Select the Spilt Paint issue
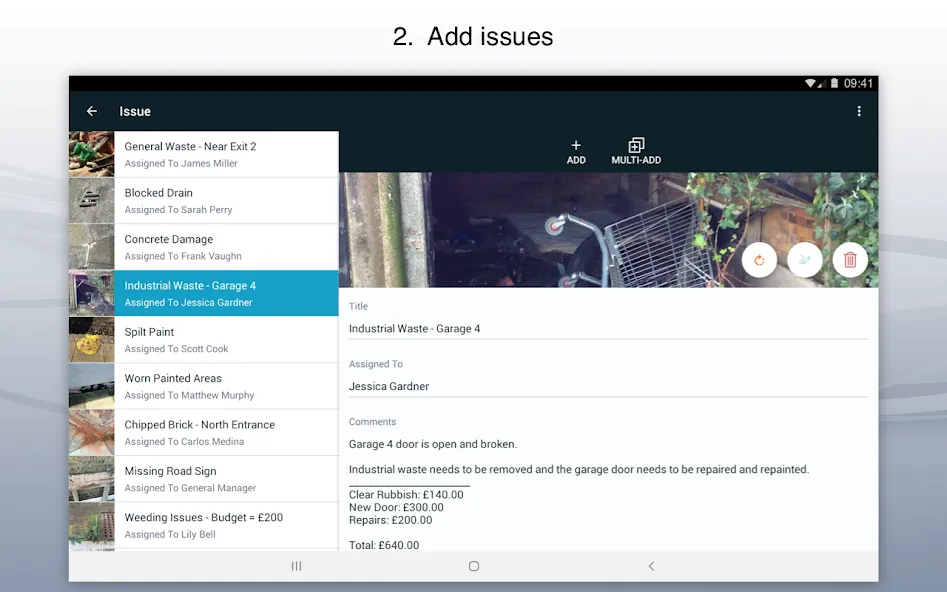This screenshot has width=947, height=592. (204, 339)
